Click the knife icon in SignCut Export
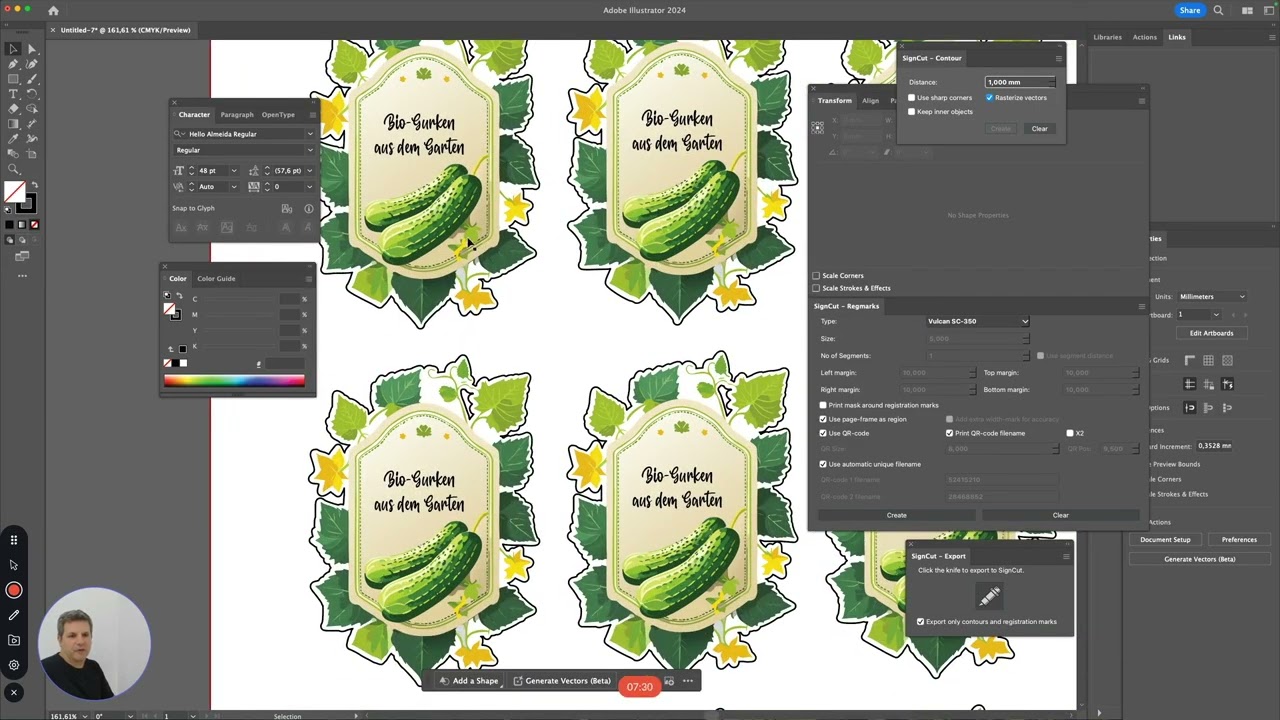Viewport: 1280px width, 720px height. (x=989, y=597)
